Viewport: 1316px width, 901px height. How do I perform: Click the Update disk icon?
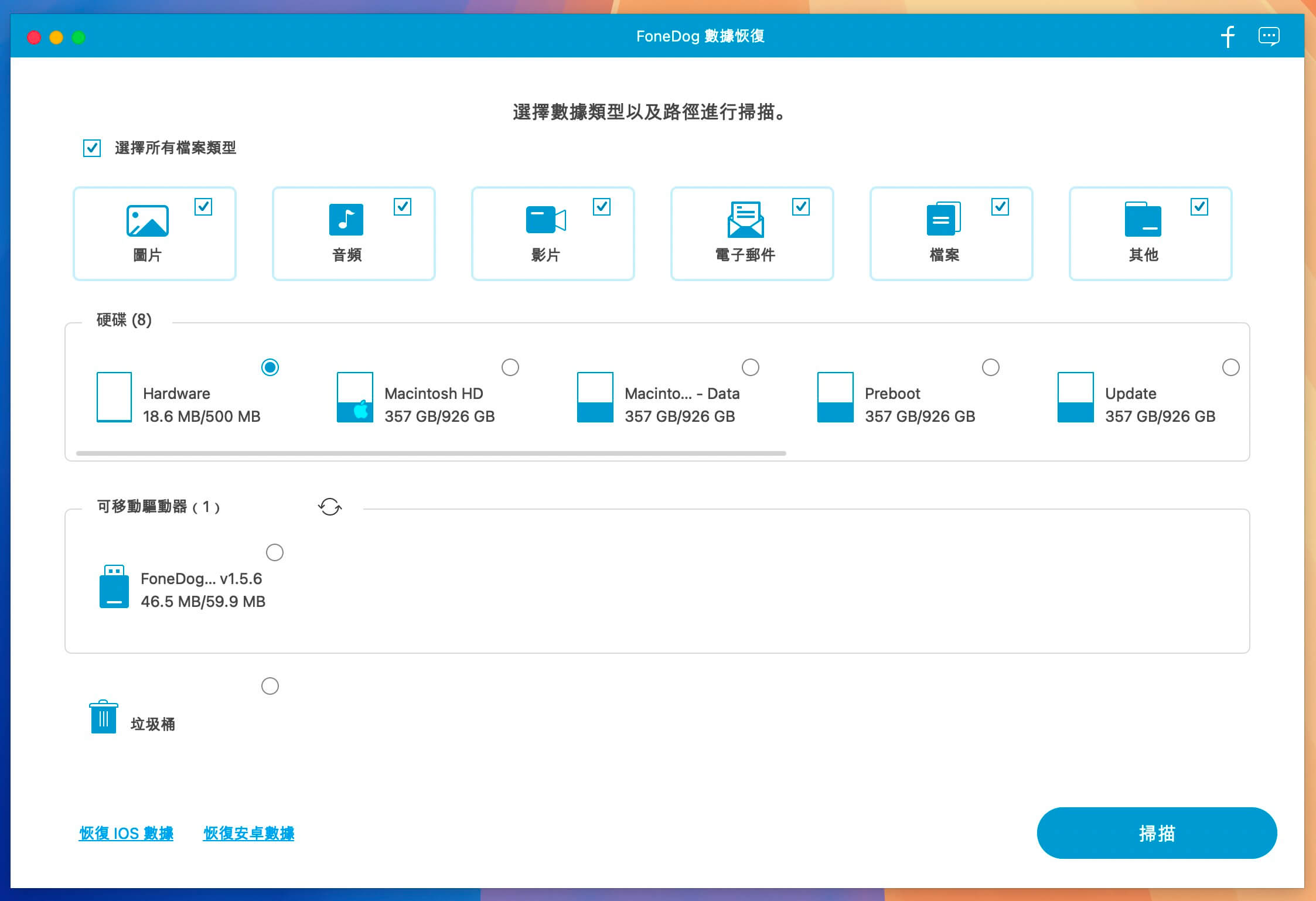[1076, 397]
